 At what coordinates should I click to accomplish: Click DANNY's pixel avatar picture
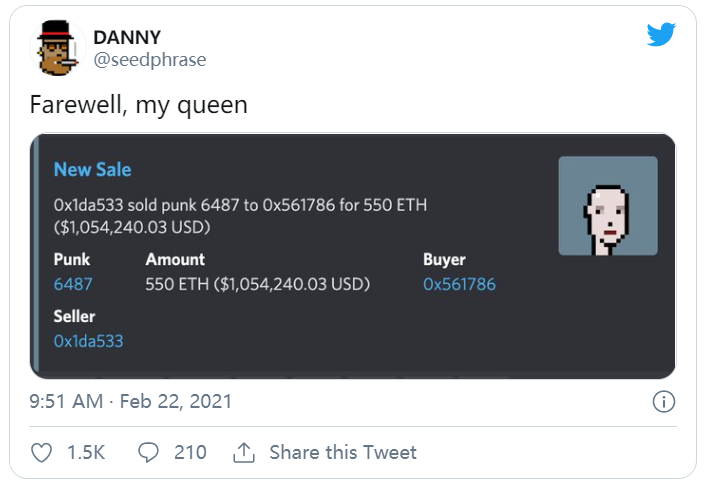[x=57, y=46]
